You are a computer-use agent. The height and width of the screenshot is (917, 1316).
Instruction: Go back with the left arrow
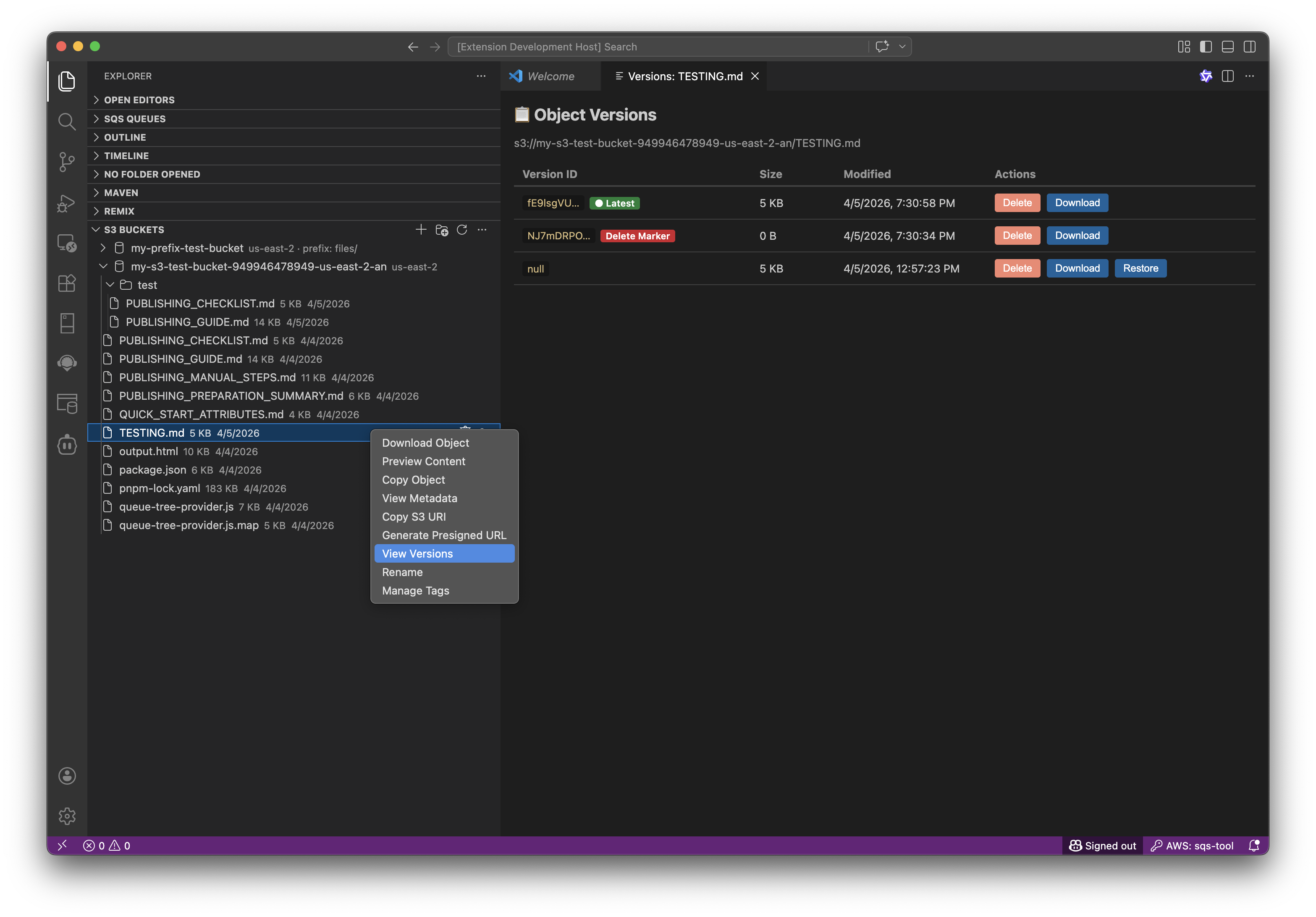click(x=413, y=47)
